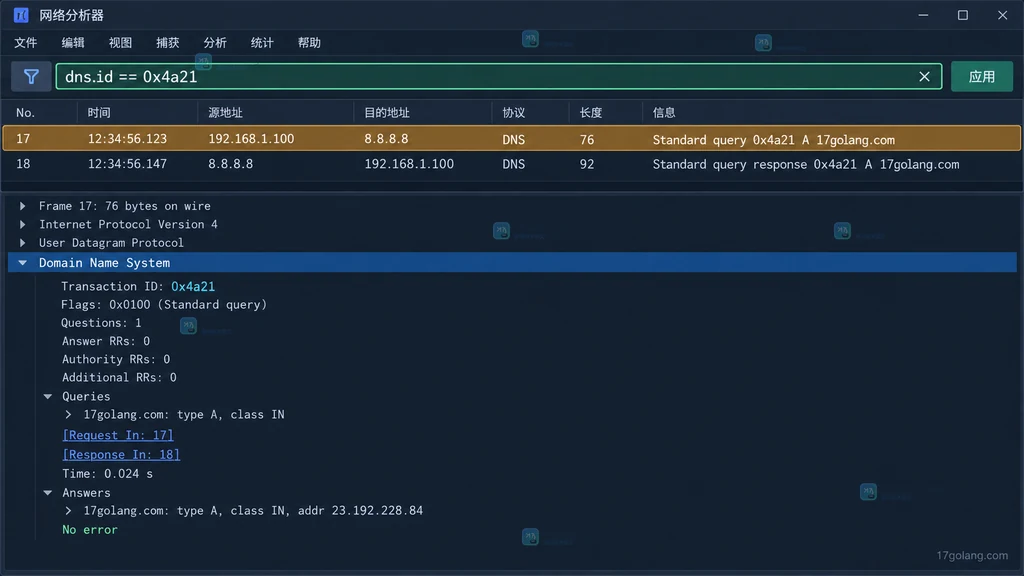Viewport: 1024px width, 576px height.
Task: Expand User Datagram Protocol node
Action: [x=23, y=242]
